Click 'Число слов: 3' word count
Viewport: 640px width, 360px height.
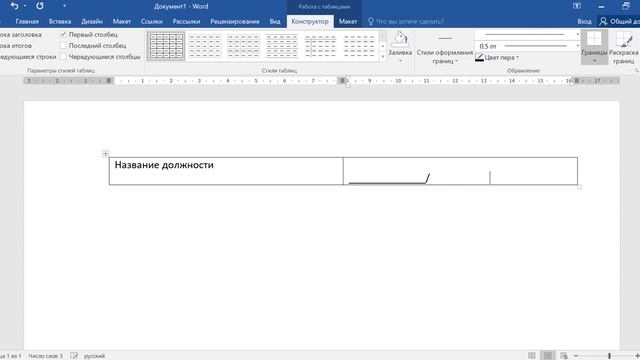(x=46, y=356)
